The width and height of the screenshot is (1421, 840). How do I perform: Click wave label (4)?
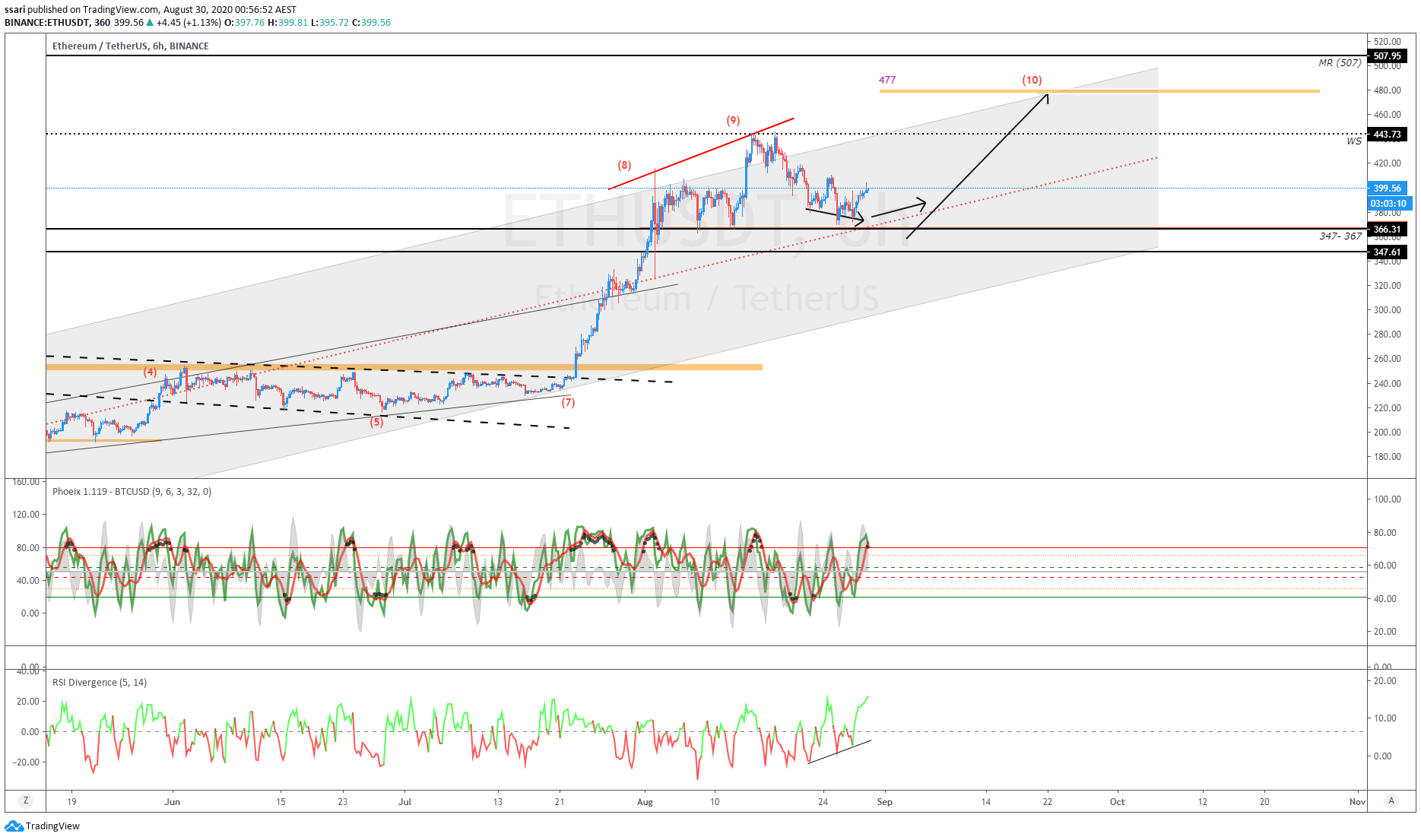(151, 372)
